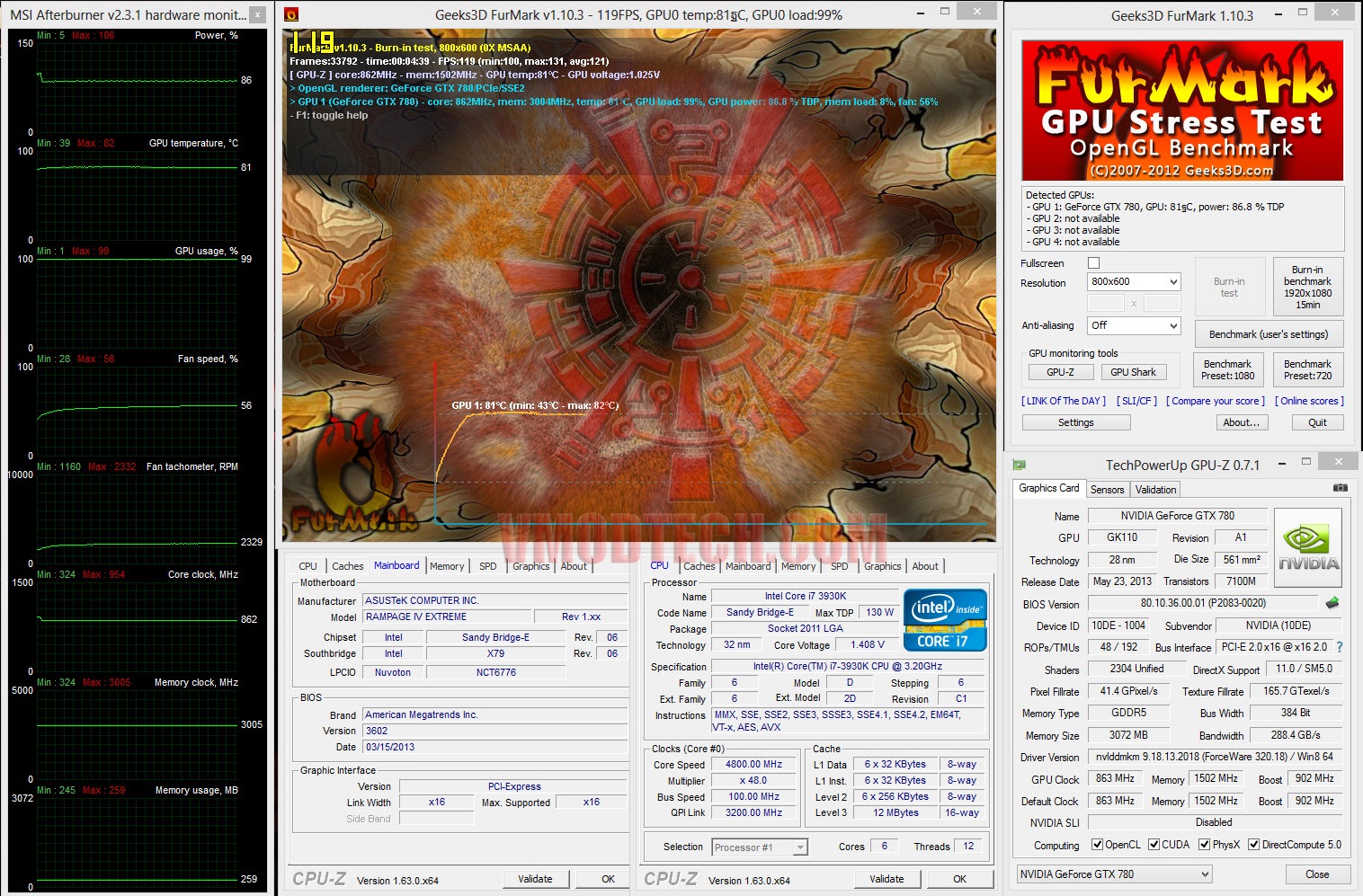Save BIOS using the chip icon in GPU-Z
The image size is (1363, 896).
(1332, 603)
